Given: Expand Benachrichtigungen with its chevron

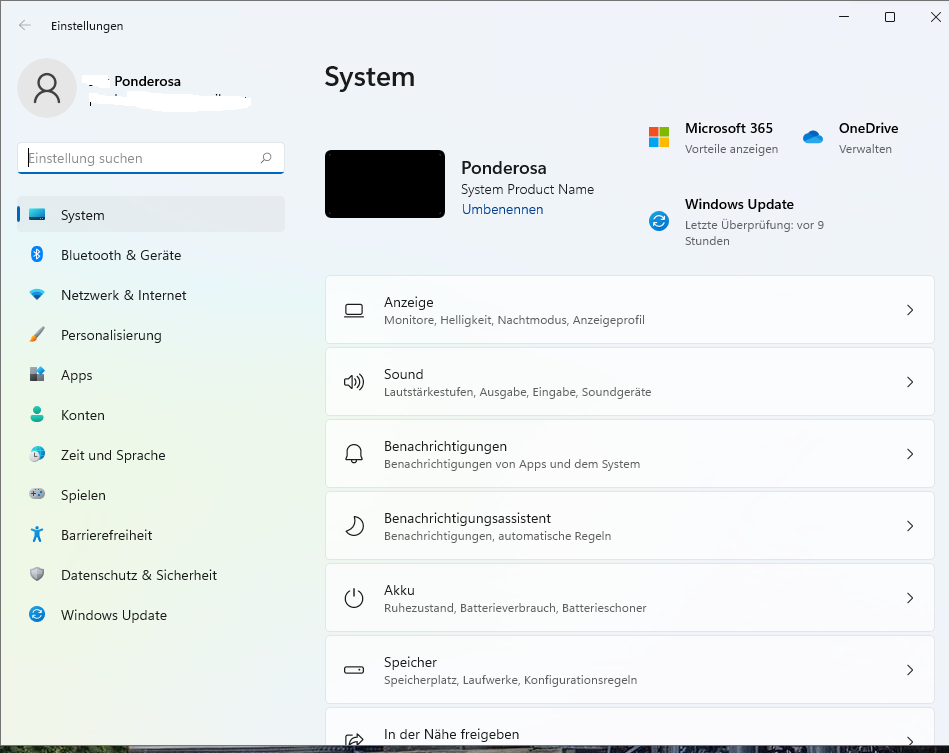Looking at the screenshot, I should click(910, 454).
